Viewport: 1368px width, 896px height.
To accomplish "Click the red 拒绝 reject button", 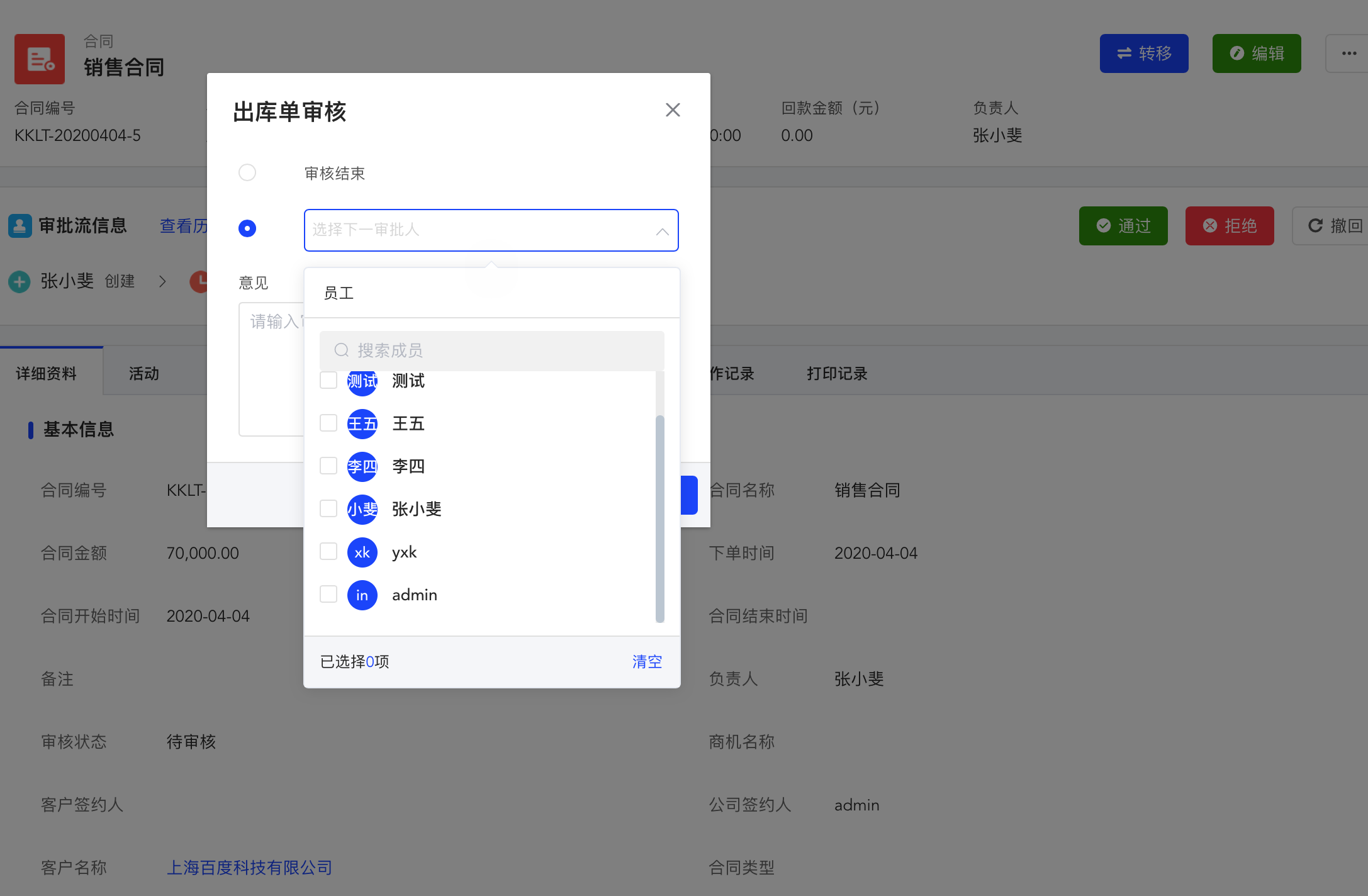I will (1229, 226).
